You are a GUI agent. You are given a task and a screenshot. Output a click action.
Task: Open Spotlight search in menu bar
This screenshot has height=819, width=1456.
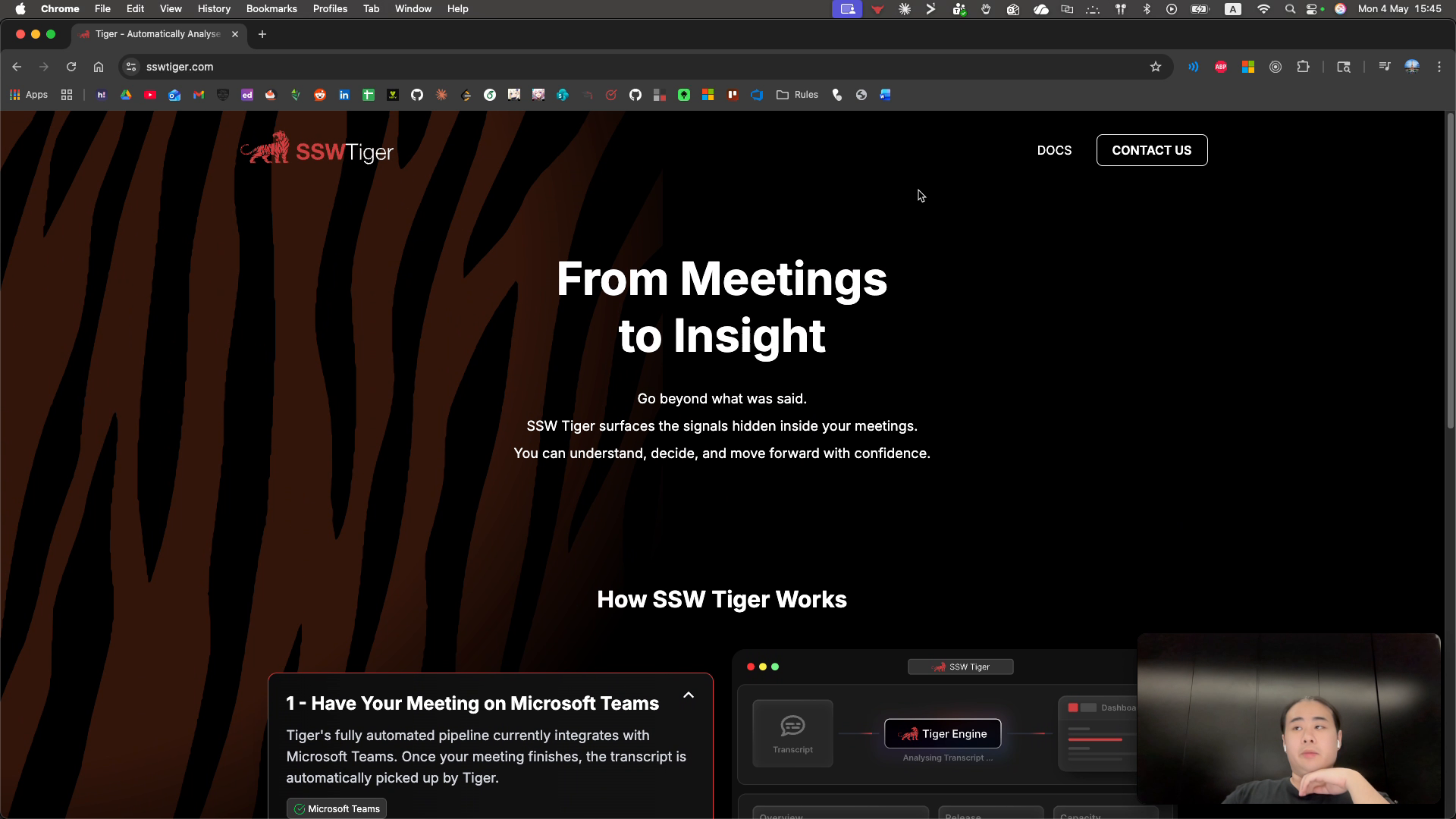coord(1290,9)
